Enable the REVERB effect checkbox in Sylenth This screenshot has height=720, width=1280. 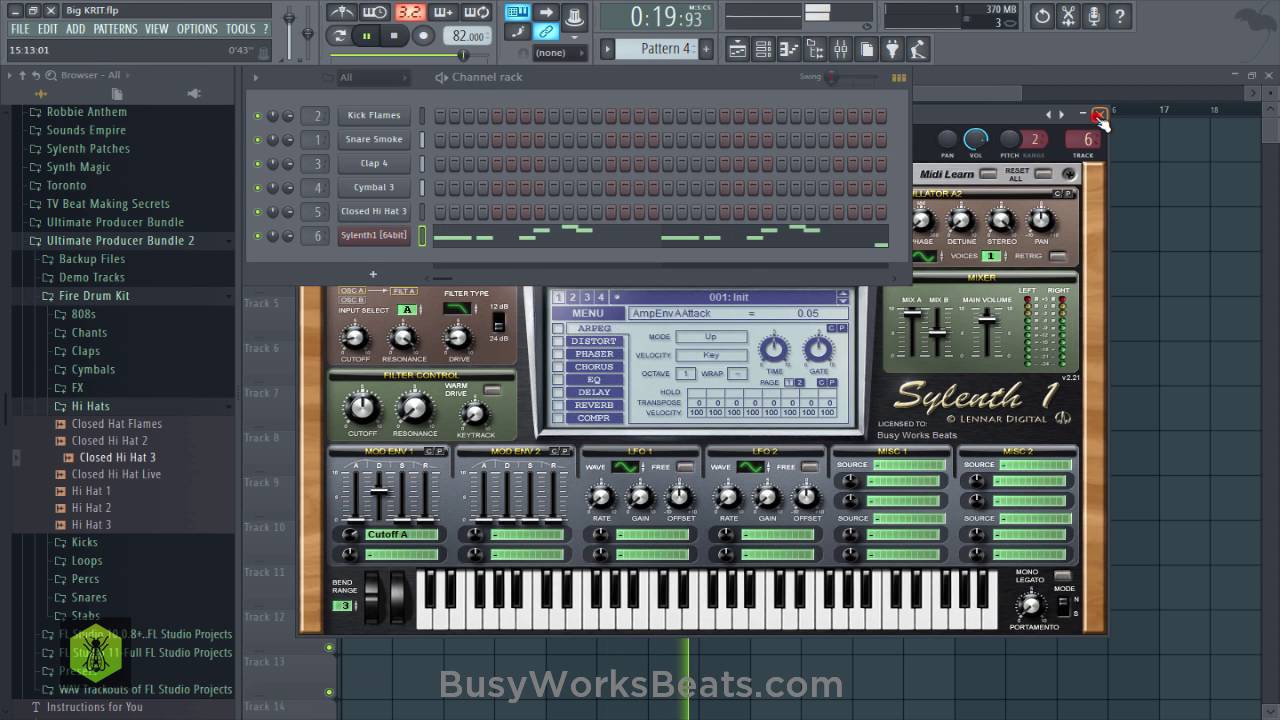558,405
